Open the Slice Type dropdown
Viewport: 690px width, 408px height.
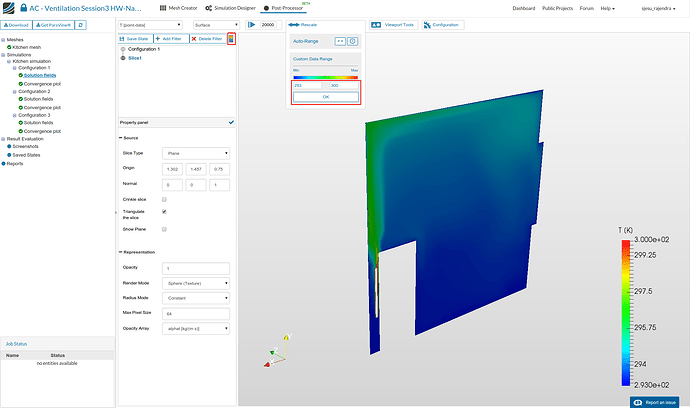(196, 153)
